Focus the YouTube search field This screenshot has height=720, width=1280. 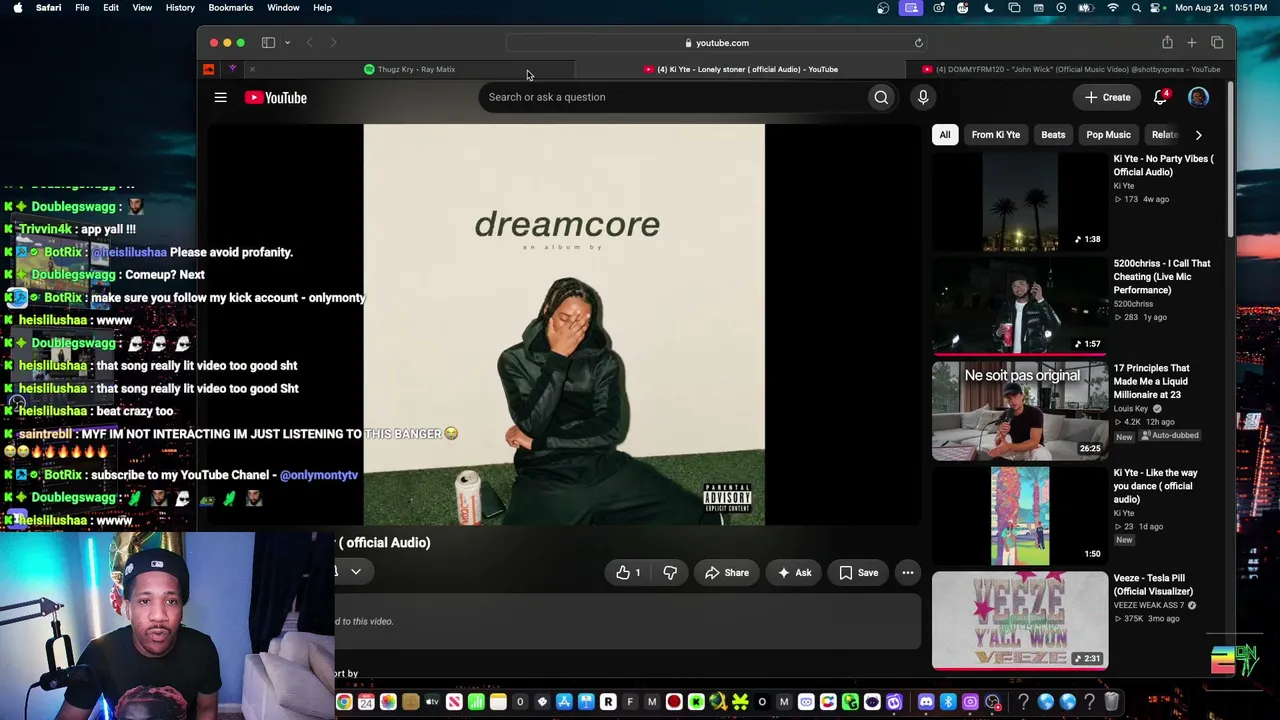pyautogui.click(x=674, y=97)
